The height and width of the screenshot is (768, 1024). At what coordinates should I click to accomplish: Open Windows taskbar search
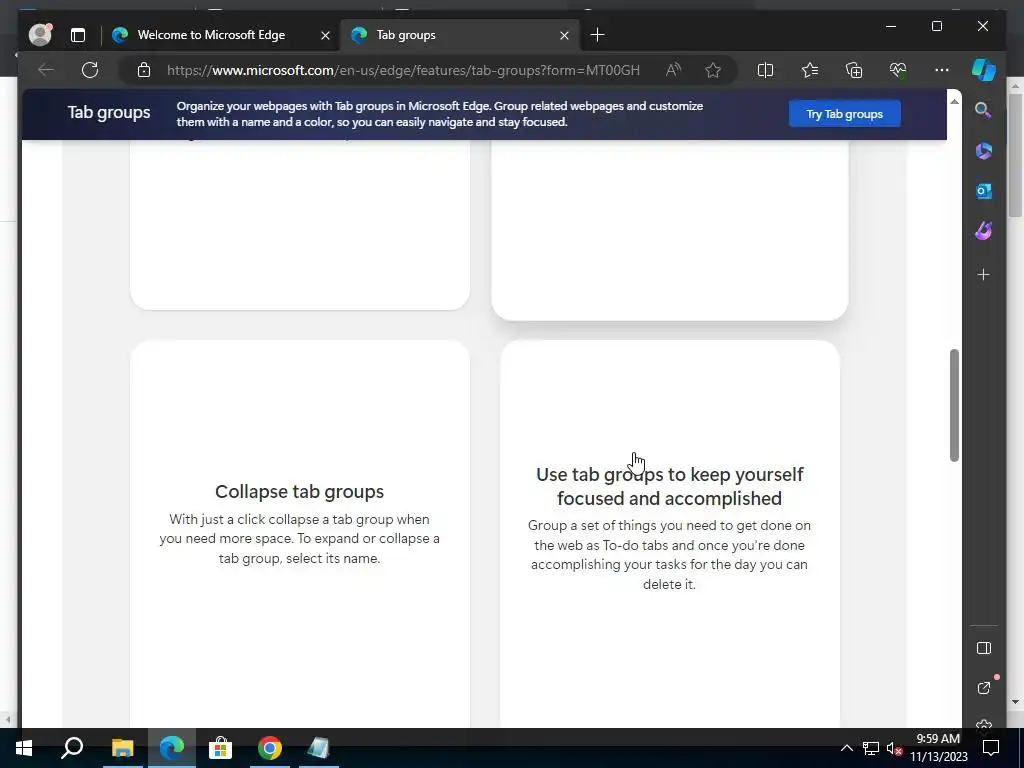click(x=72, y=748)
